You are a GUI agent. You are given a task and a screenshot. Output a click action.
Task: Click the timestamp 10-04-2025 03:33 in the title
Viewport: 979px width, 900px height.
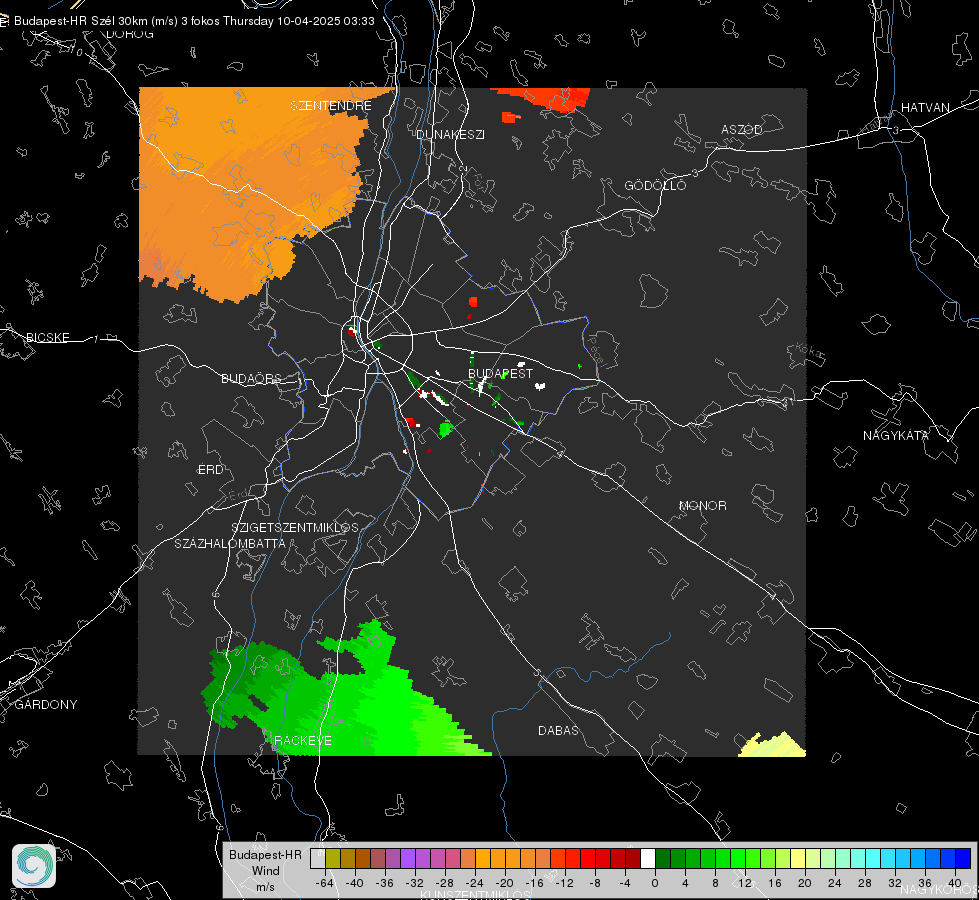pyautogui.click(x=325, y=21)
